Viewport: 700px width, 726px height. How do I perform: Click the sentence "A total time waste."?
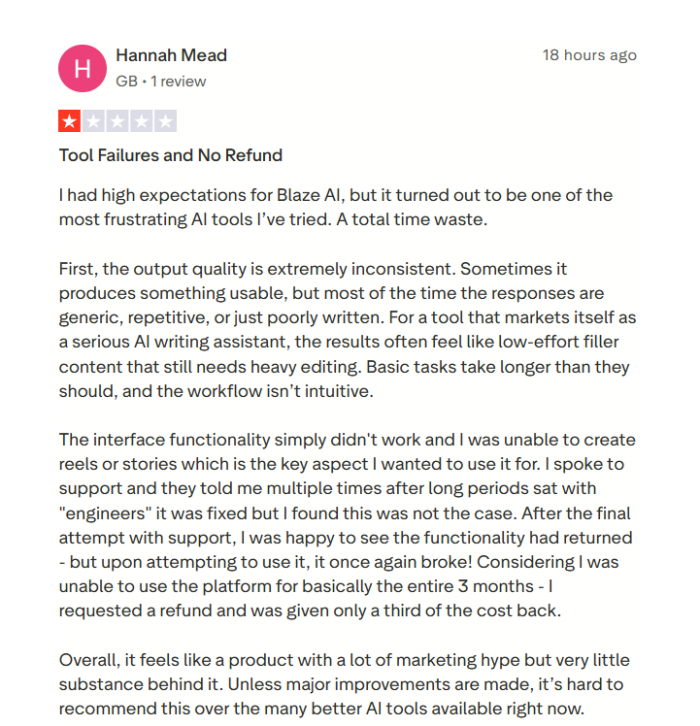[435, 220]
